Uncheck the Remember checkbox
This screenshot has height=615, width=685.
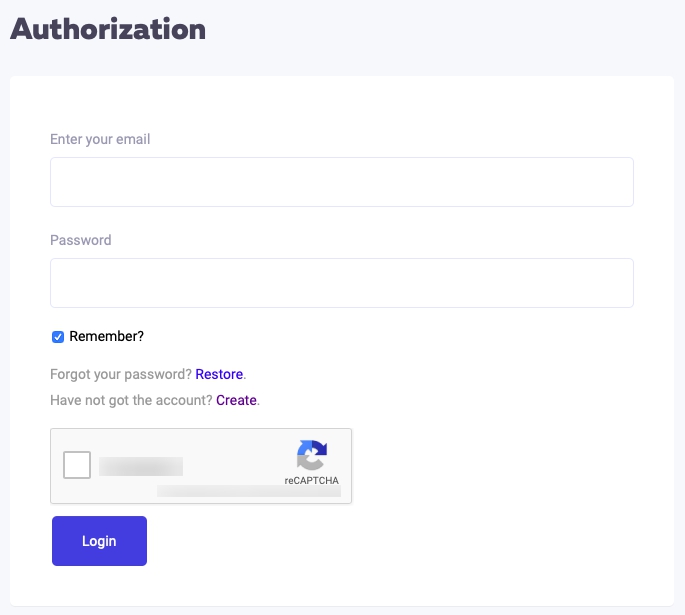click(x=58, y=337)
